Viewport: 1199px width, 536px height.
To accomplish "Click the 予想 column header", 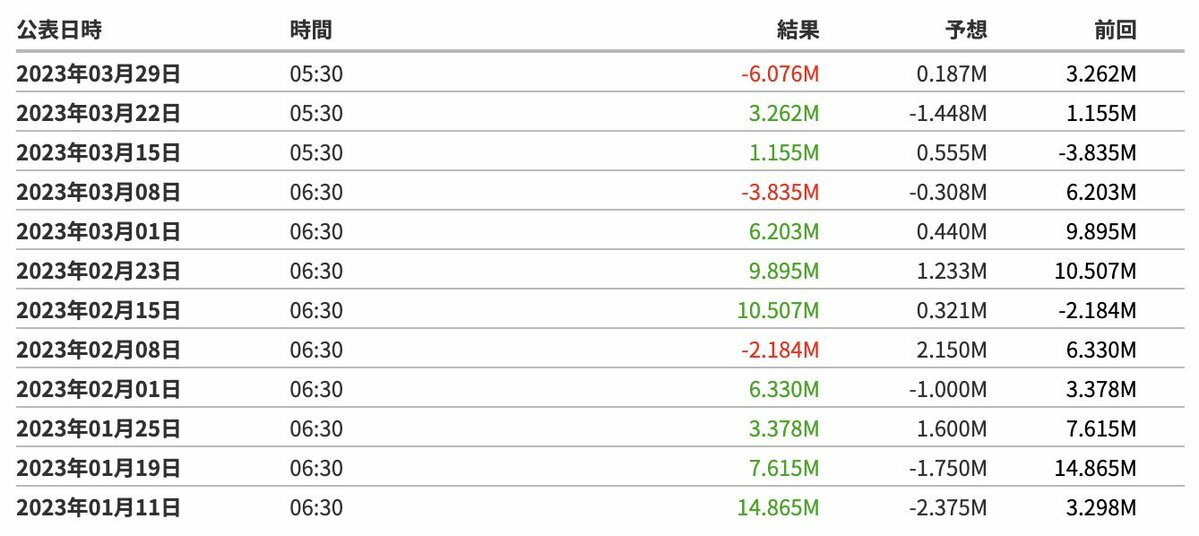I will click(x=966, y=30).
